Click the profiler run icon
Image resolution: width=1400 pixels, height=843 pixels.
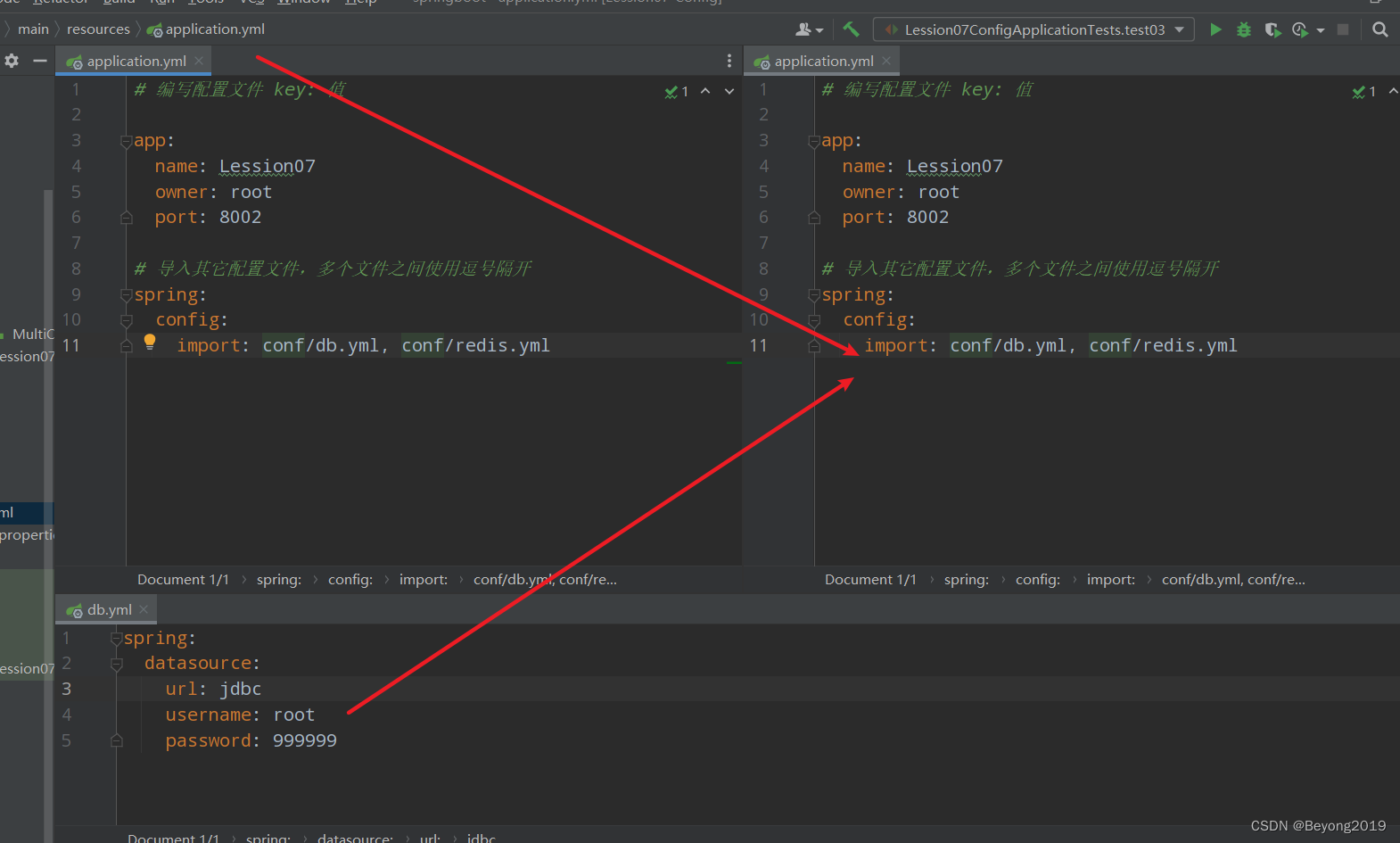pos(1300,29)
